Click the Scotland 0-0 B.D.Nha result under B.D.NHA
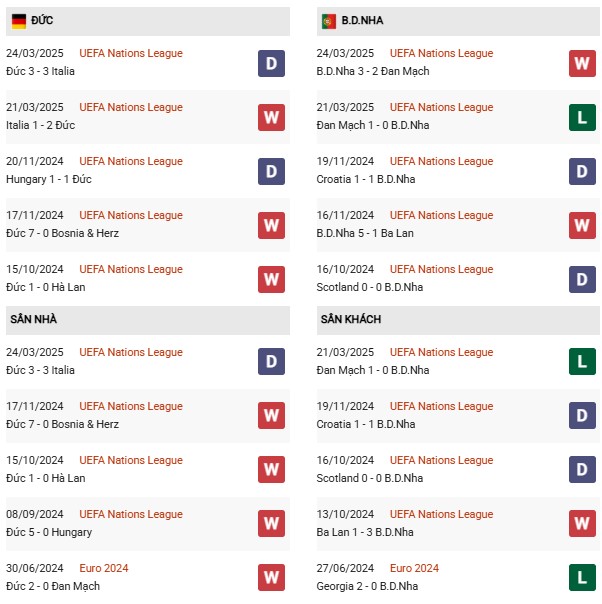The height and width of the screenshot is (604, 602). (x=369, y=287)
